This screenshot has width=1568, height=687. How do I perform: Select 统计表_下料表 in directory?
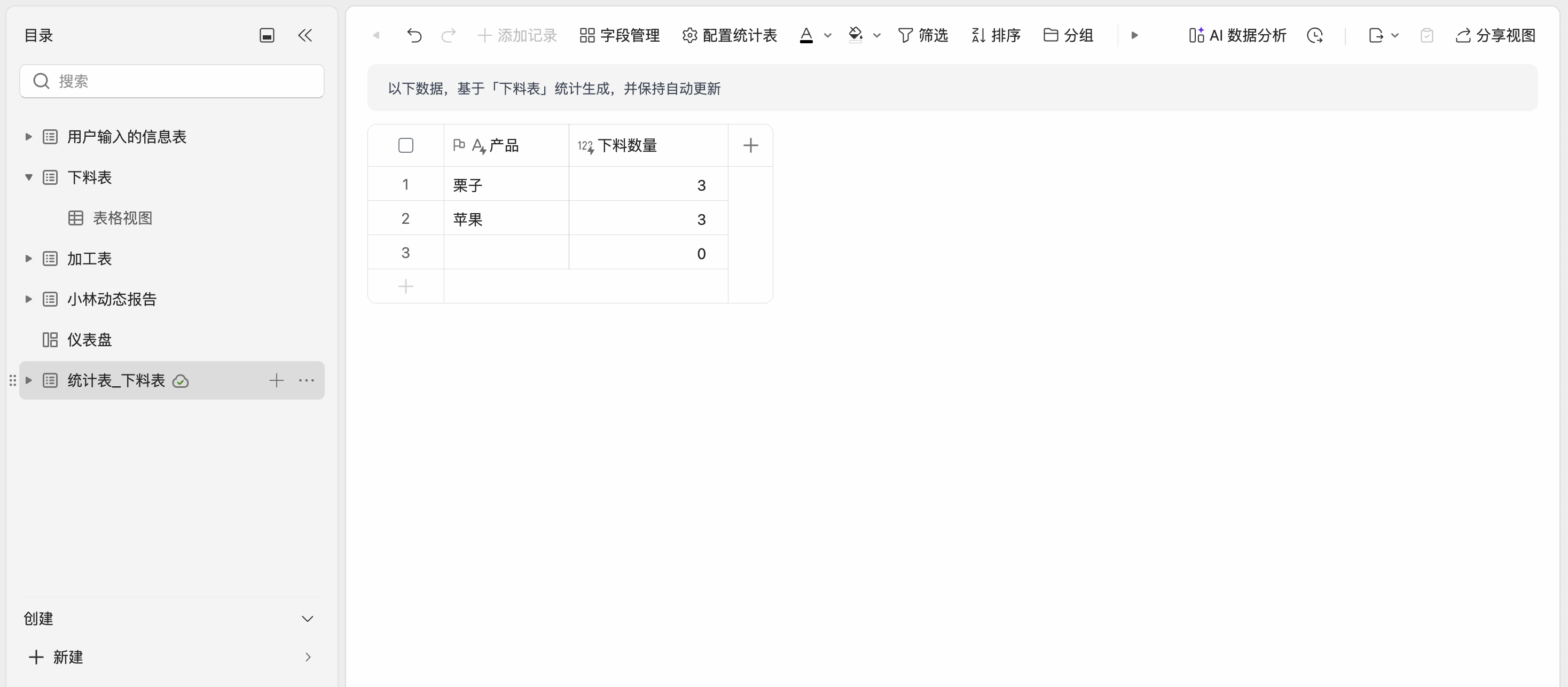116,380
